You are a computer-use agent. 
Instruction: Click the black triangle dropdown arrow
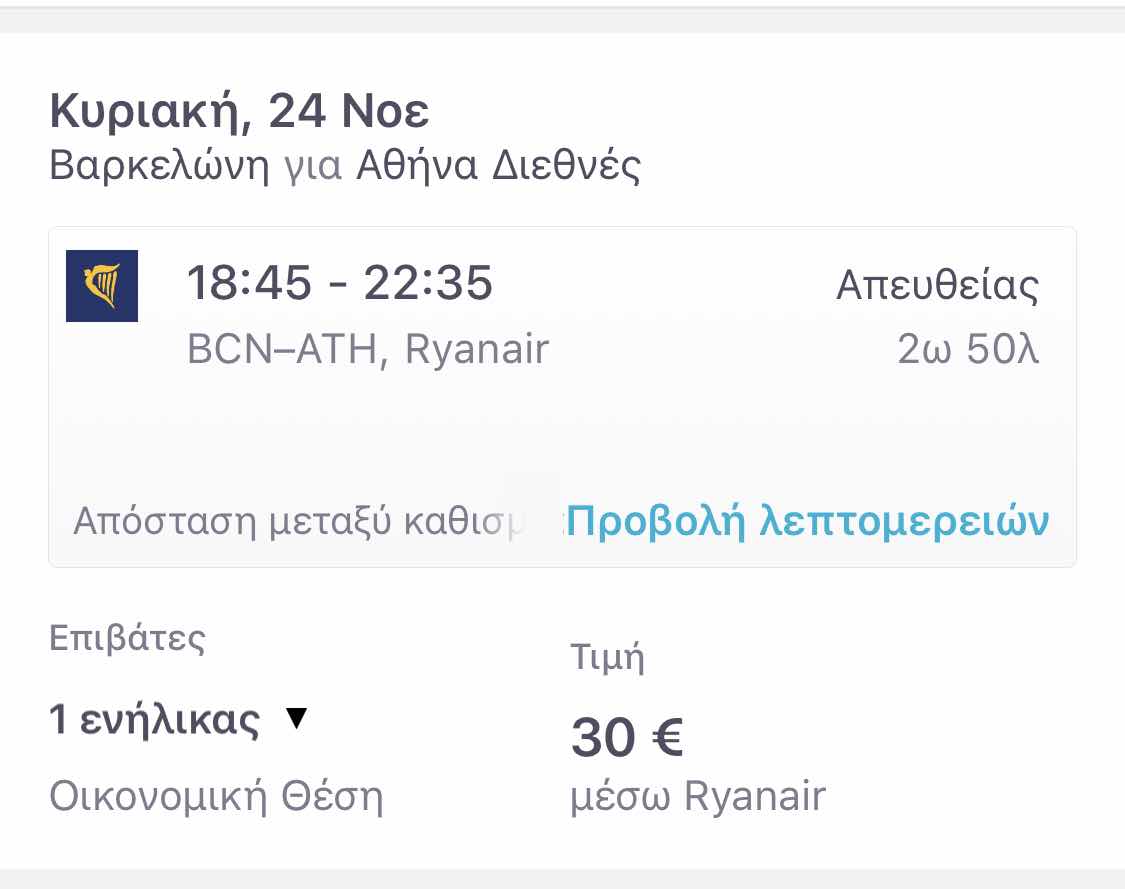pos(295,718)
